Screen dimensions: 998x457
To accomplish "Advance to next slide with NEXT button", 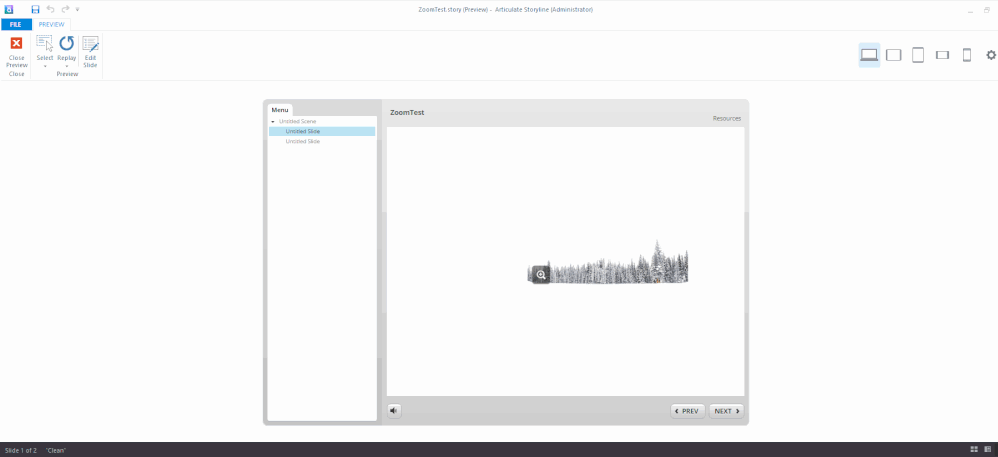I will [x=726, y=411].
